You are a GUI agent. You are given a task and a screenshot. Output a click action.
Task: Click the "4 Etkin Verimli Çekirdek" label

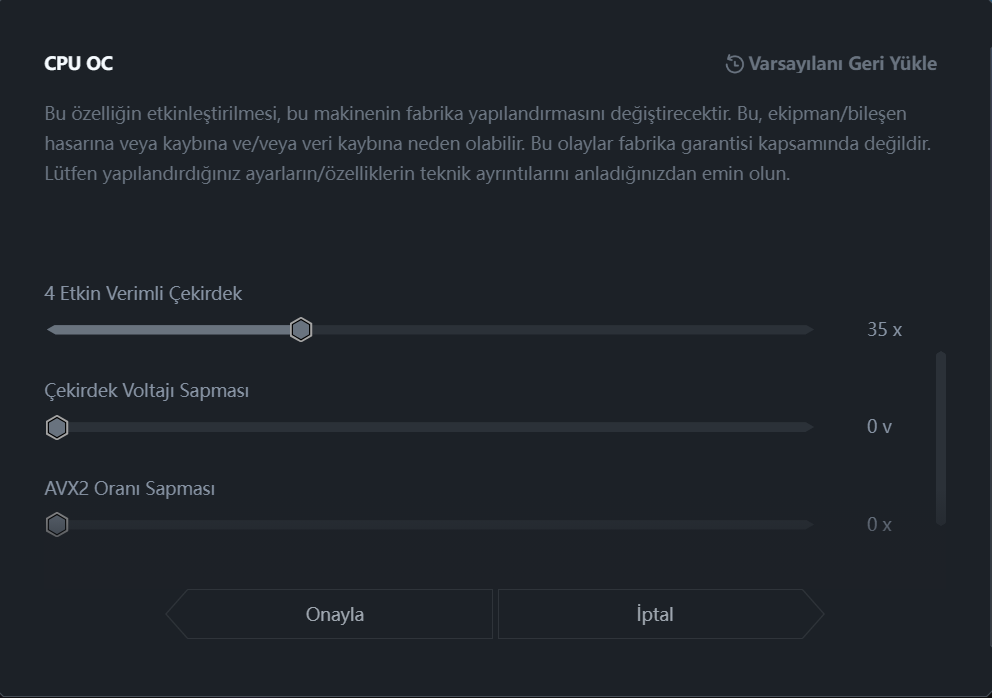[x=143, y=294]
